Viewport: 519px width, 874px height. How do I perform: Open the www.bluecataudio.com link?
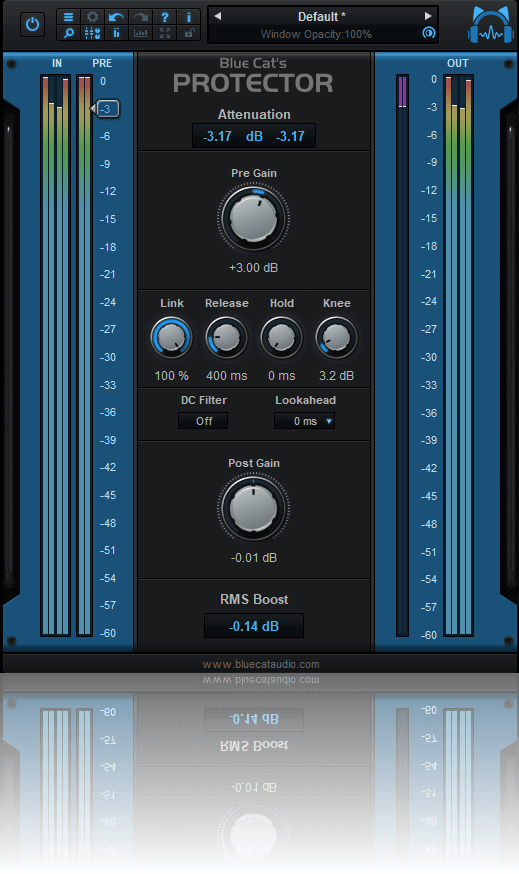pyautogui.click(x=261, y=664)
